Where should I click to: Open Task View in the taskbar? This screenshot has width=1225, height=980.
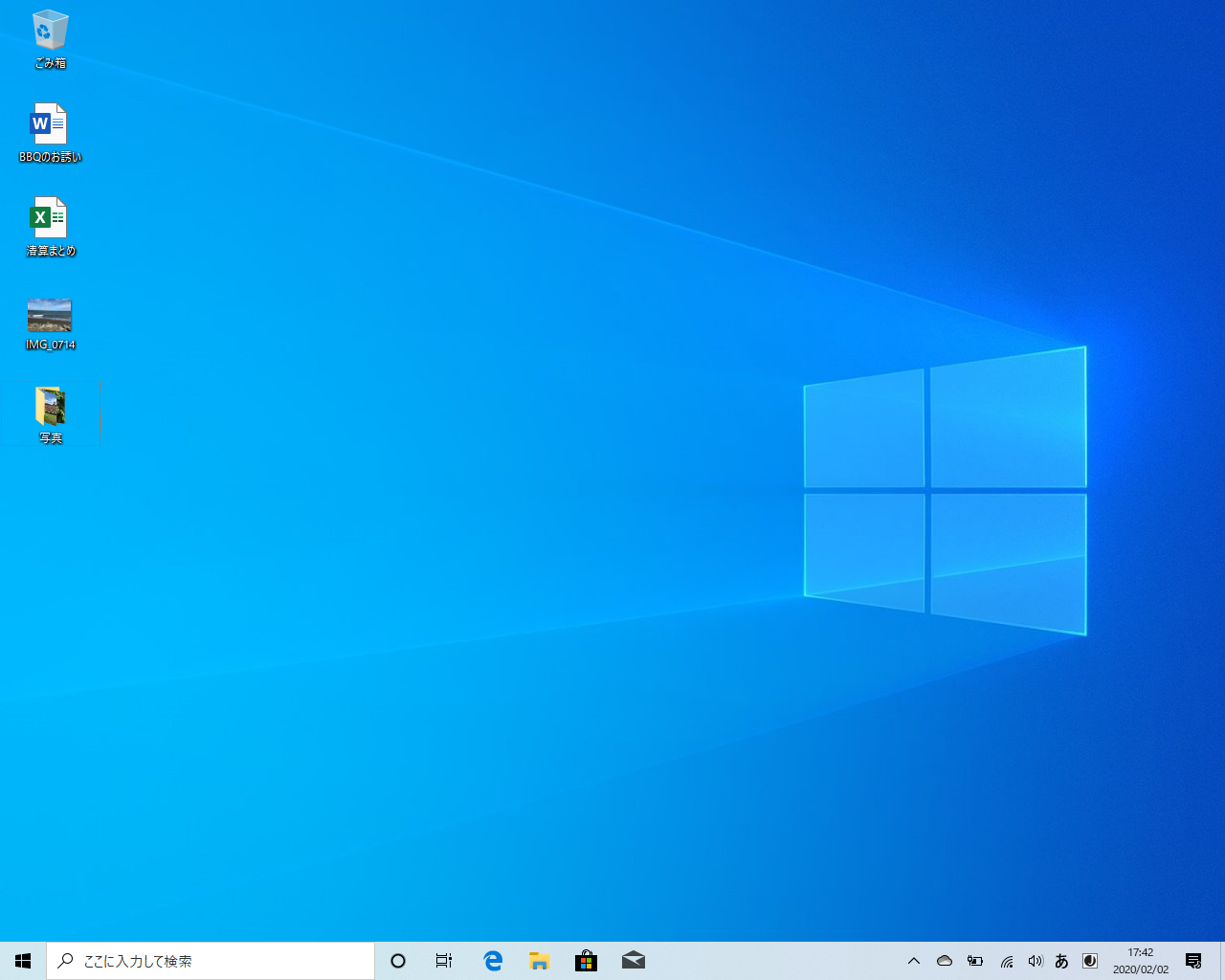click(x=444, y=961)
